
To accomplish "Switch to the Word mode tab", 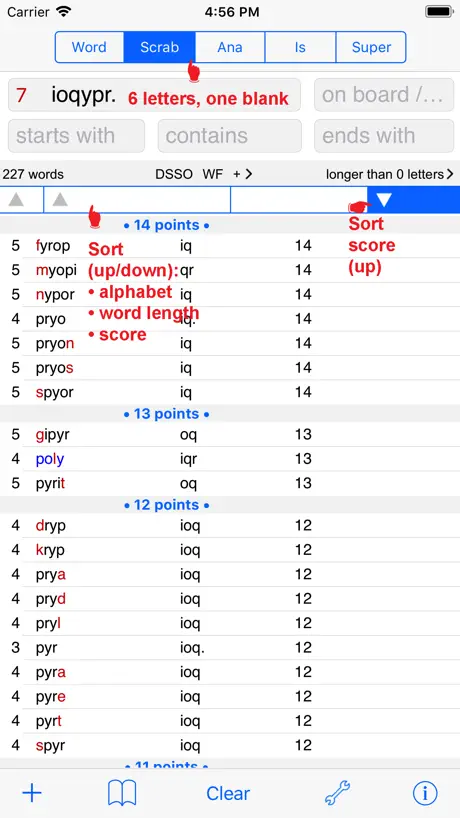I will 89,47.
